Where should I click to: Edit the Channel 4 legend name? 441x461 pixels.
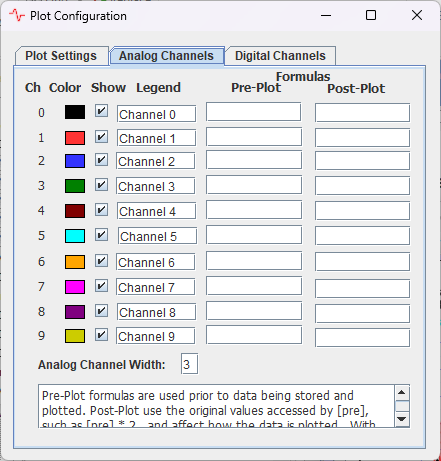pyautogui.click(x=156, y=211)
